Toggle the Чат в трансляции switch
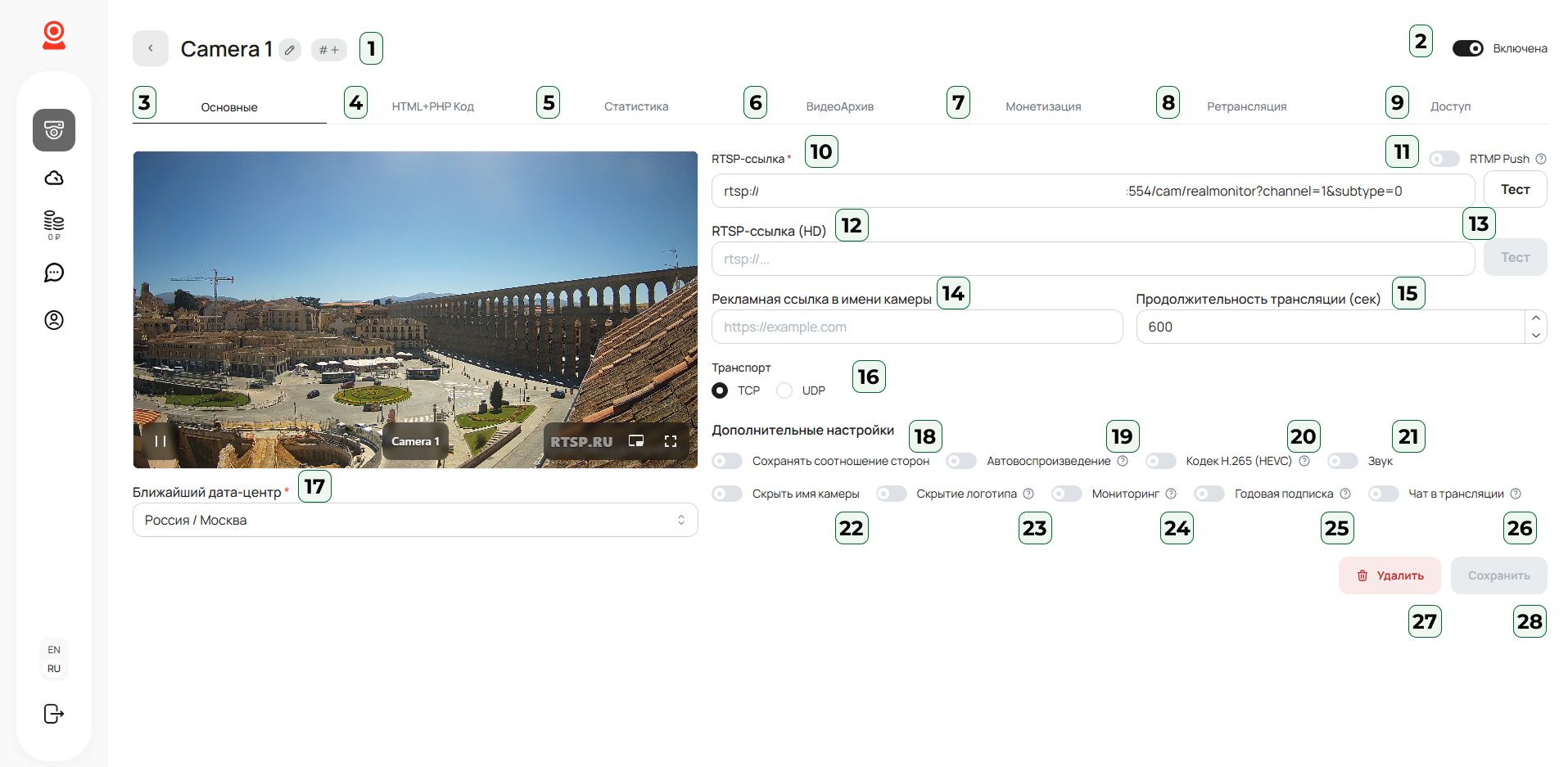This screenshot has height=767, width=1568. pyautogui.click(x=1384, y=494)
